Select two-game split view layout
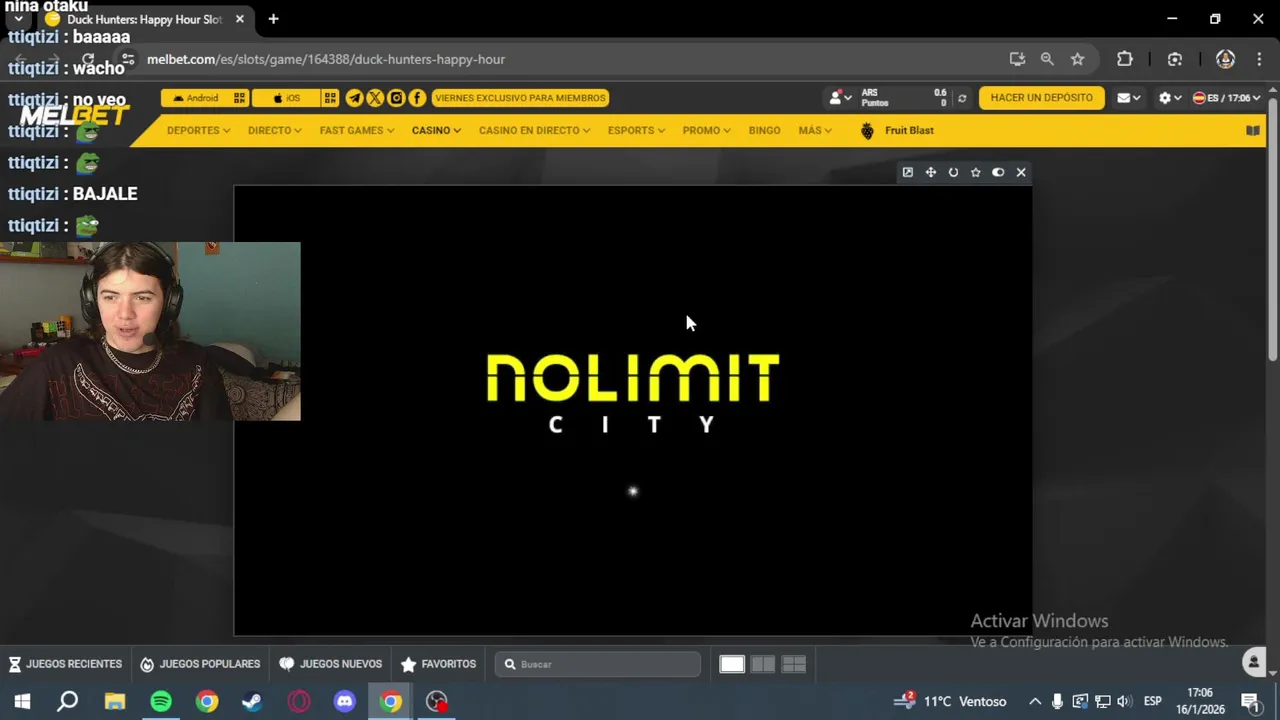The height and width of the screenshot is (720, 1280). click(x=763, y=664)
